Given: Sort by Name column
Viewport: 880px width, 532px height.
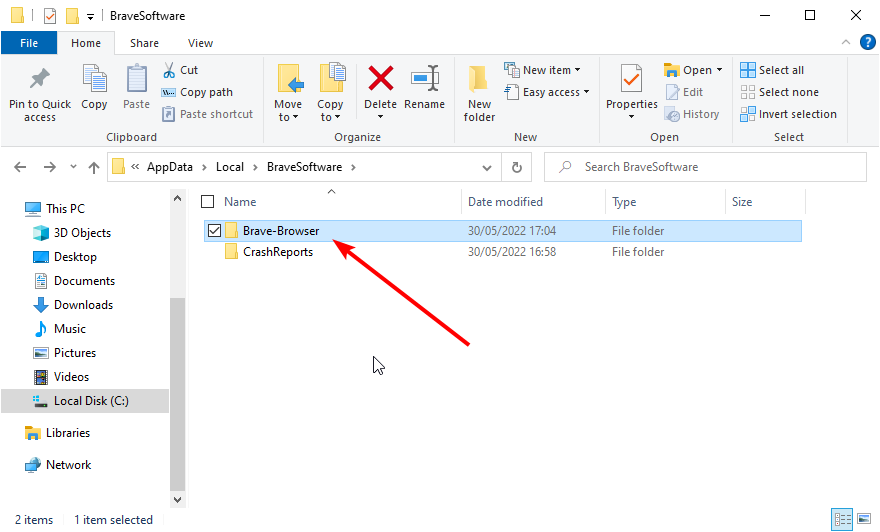Looking at the screenshot, I should pyautogui.click(x=240, y=202).
